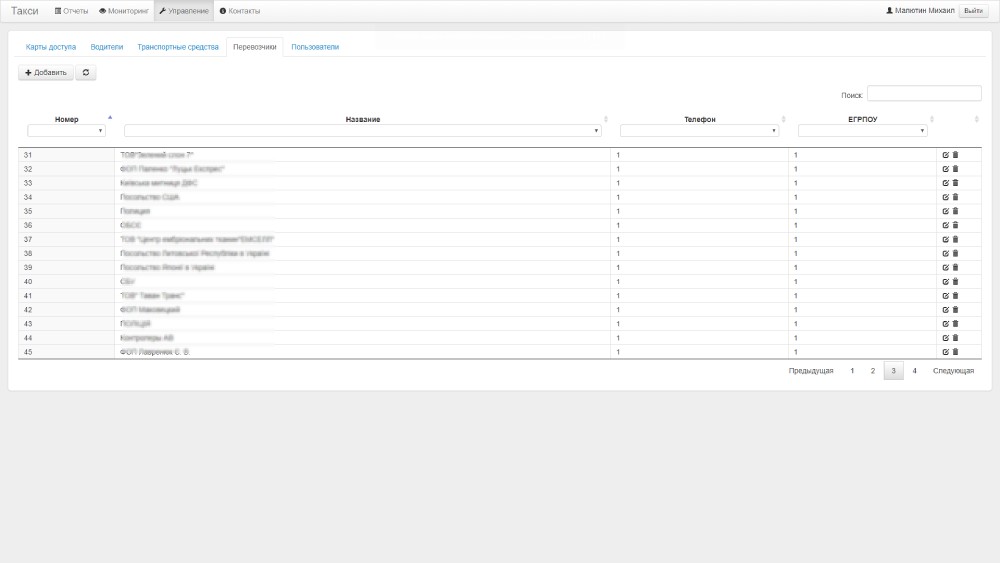Click the Добавить button
1000x563 pixels.
coord(46,73)
